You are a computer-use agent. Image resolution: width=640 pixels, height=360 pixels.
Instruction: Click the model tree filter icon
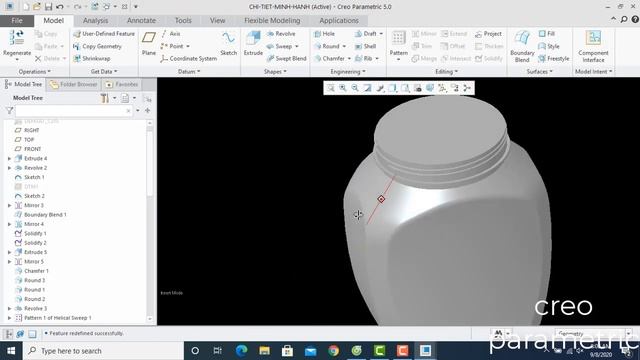pos(9,111)
